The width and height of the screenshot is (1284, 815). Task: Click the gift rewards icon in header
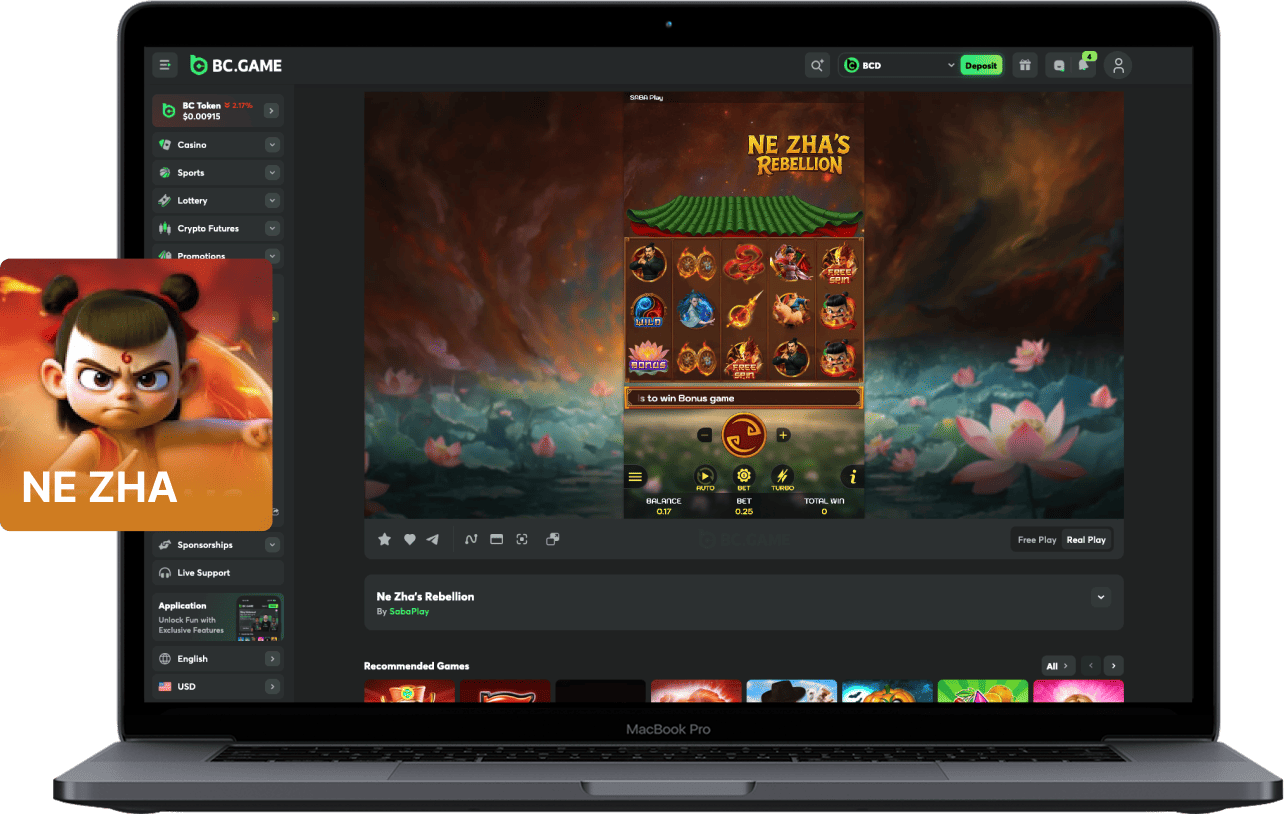(x=1025, y=66)
